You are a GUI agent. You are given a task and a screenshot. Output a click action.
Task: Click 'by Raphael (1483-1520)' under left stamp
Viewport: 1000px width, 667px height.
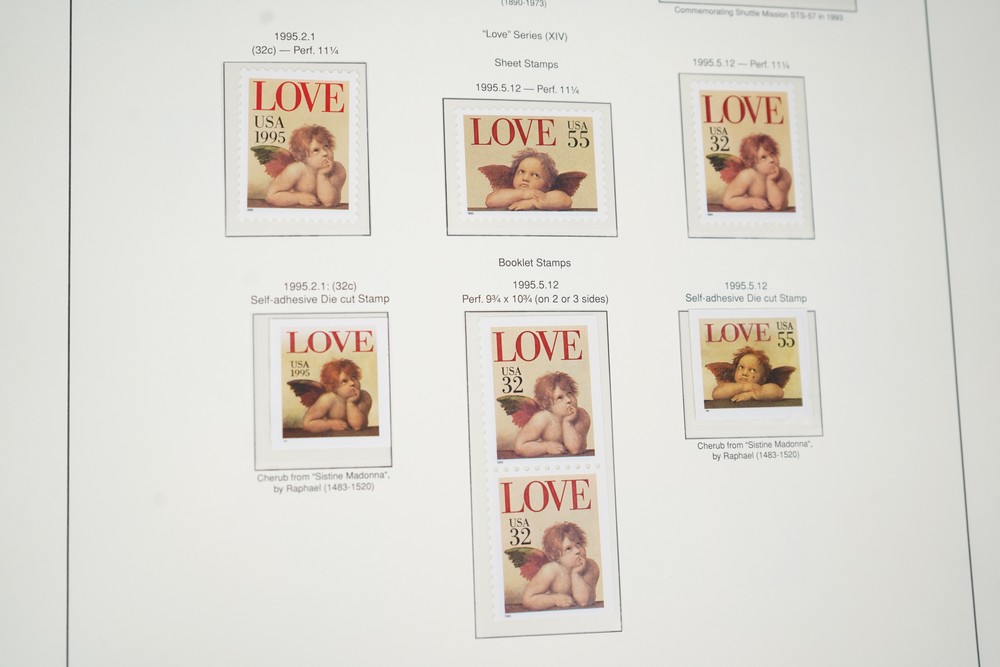click(x=323, y=488)
